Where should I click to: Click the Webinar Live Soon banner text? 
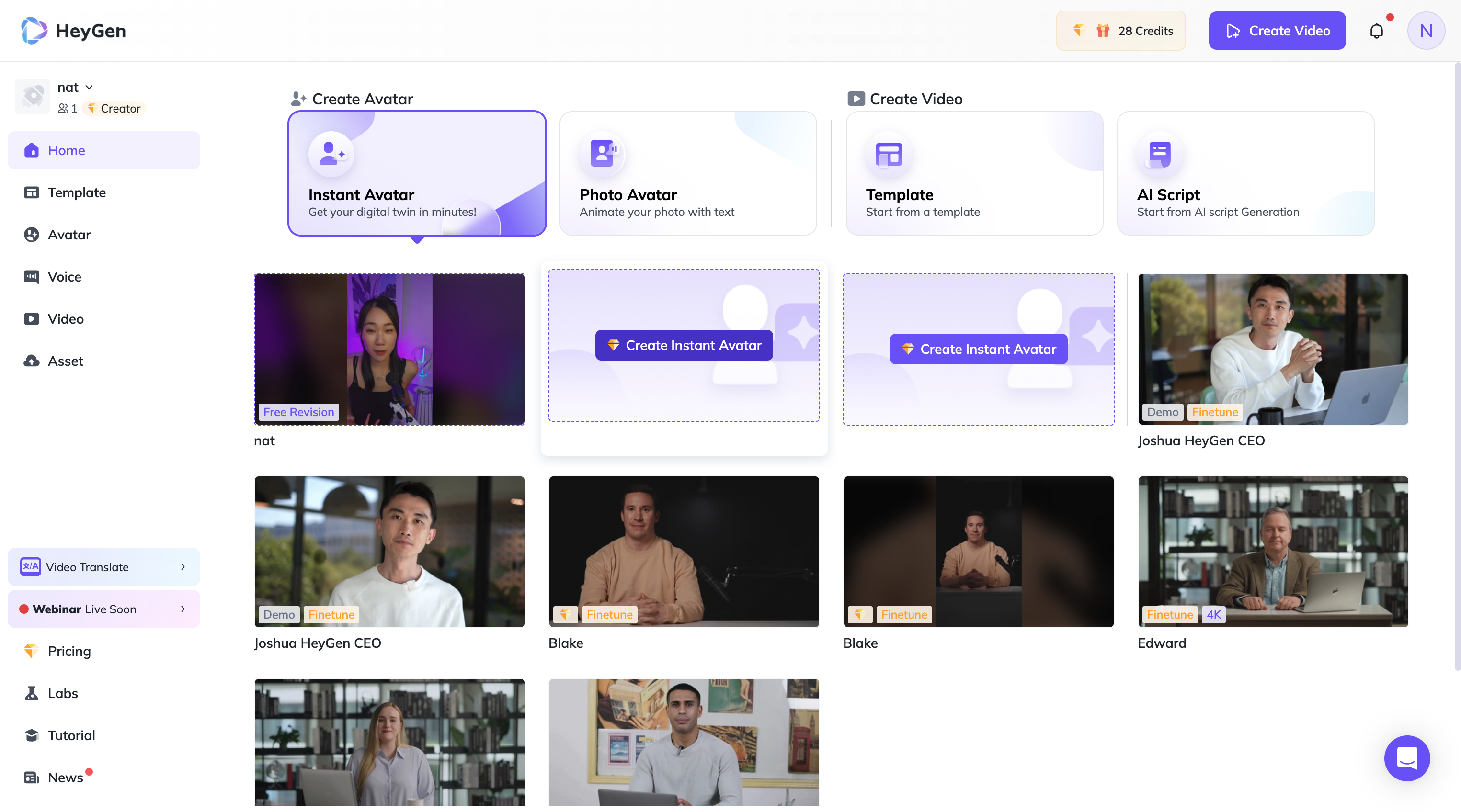point(84,609)
